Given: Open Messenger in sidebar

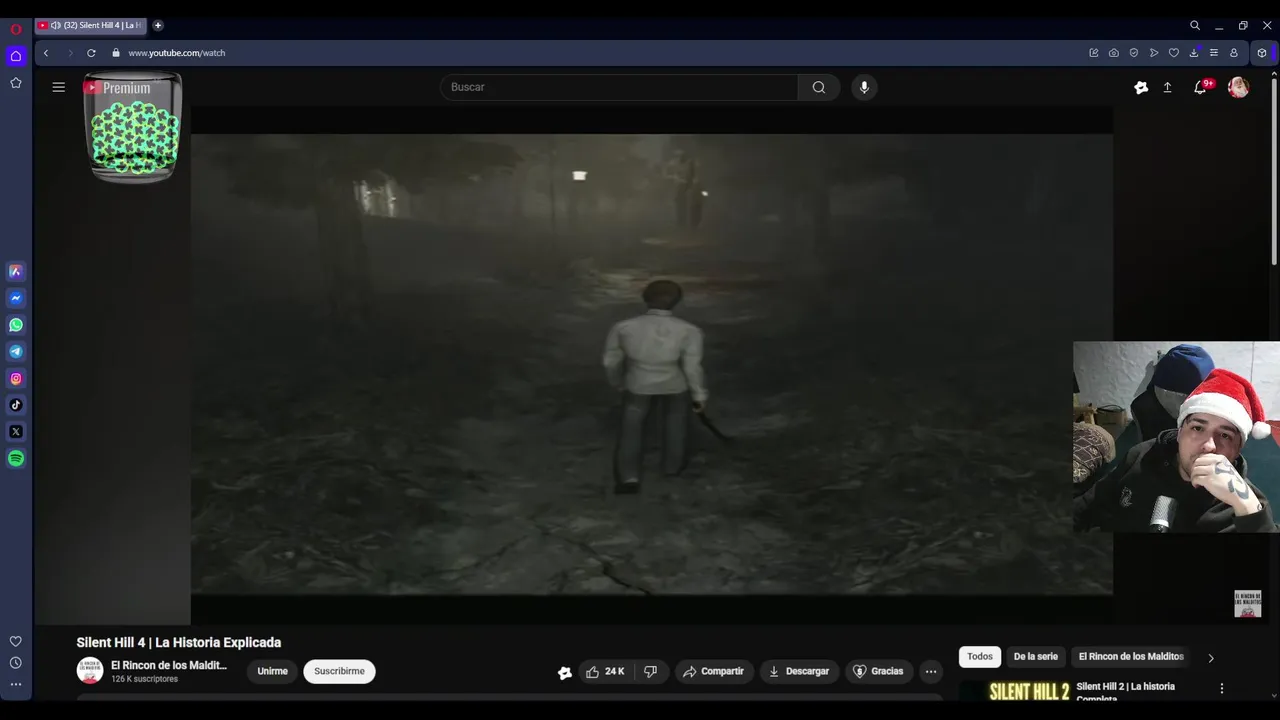Looking at the screenshot, I should [x=16, y=298].
